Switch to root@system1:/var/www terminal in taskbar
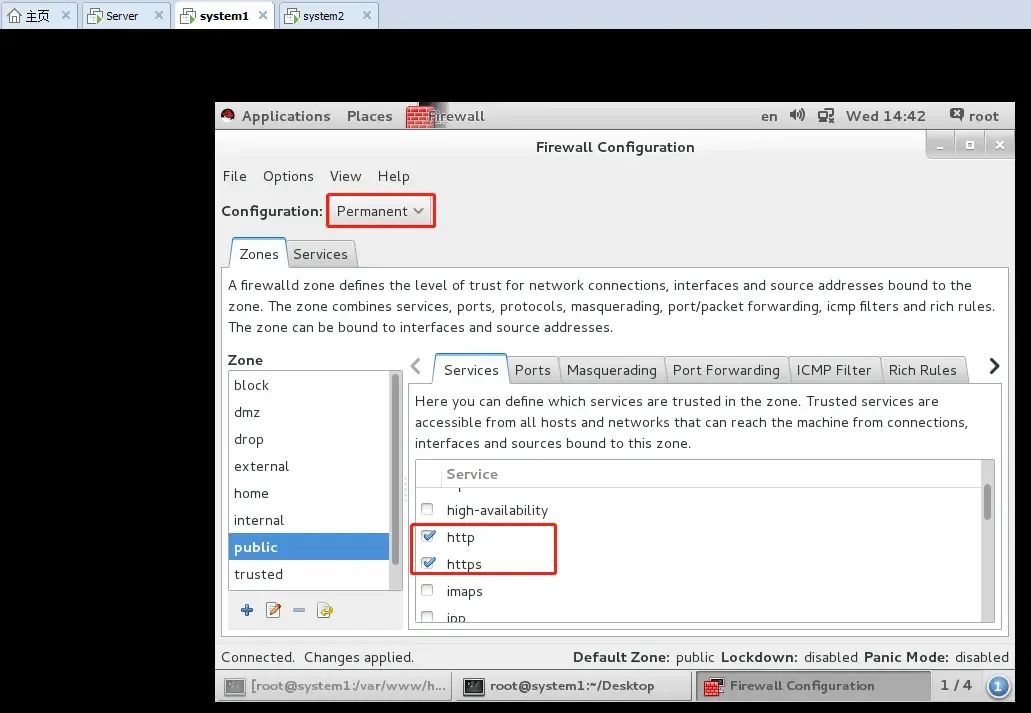Image resolution: width=1031 pixels, height=713 pixels. pos(335,686)
